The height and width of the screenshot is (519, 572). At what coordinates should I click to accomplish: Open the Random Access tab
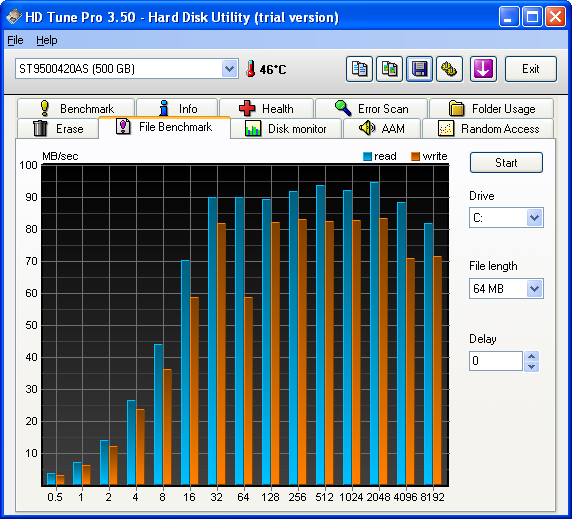[x=488, y=128]
